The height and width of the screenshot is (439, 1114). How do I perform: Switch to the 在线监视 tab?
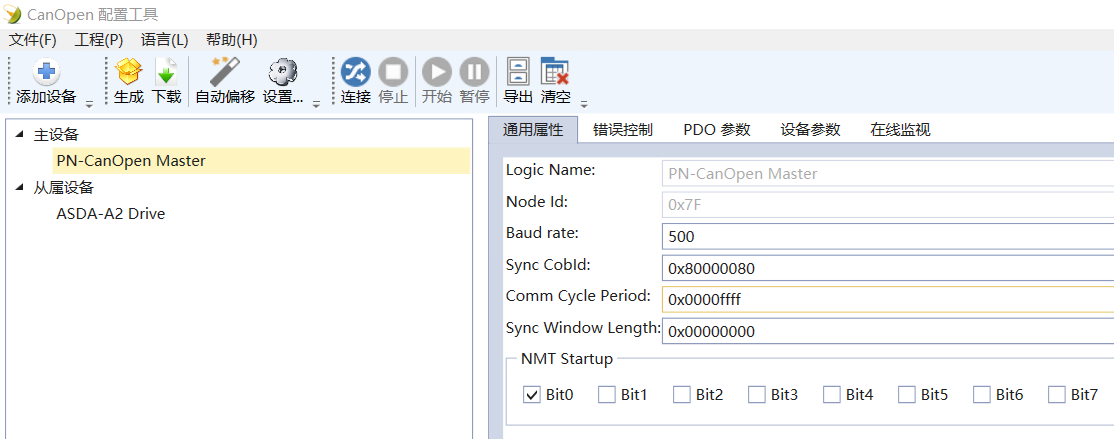click(901, 129)
